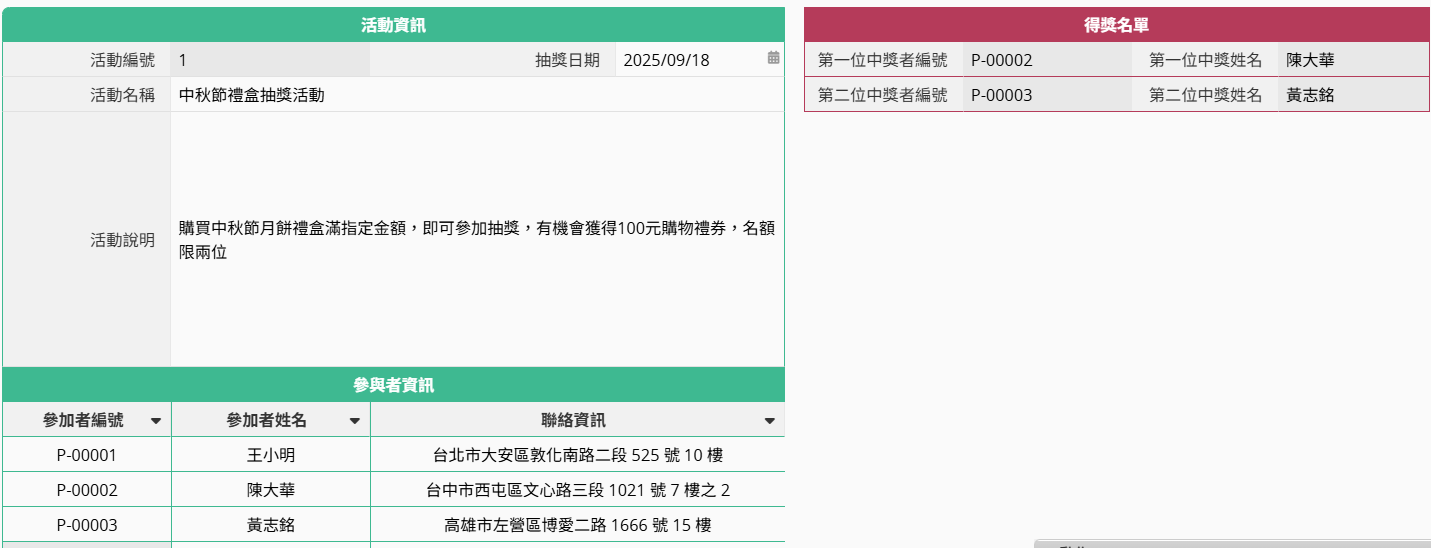Open the calendar picker for 抽獎日期
This screenshot has height=548, width=1431.
click(773, 59)
